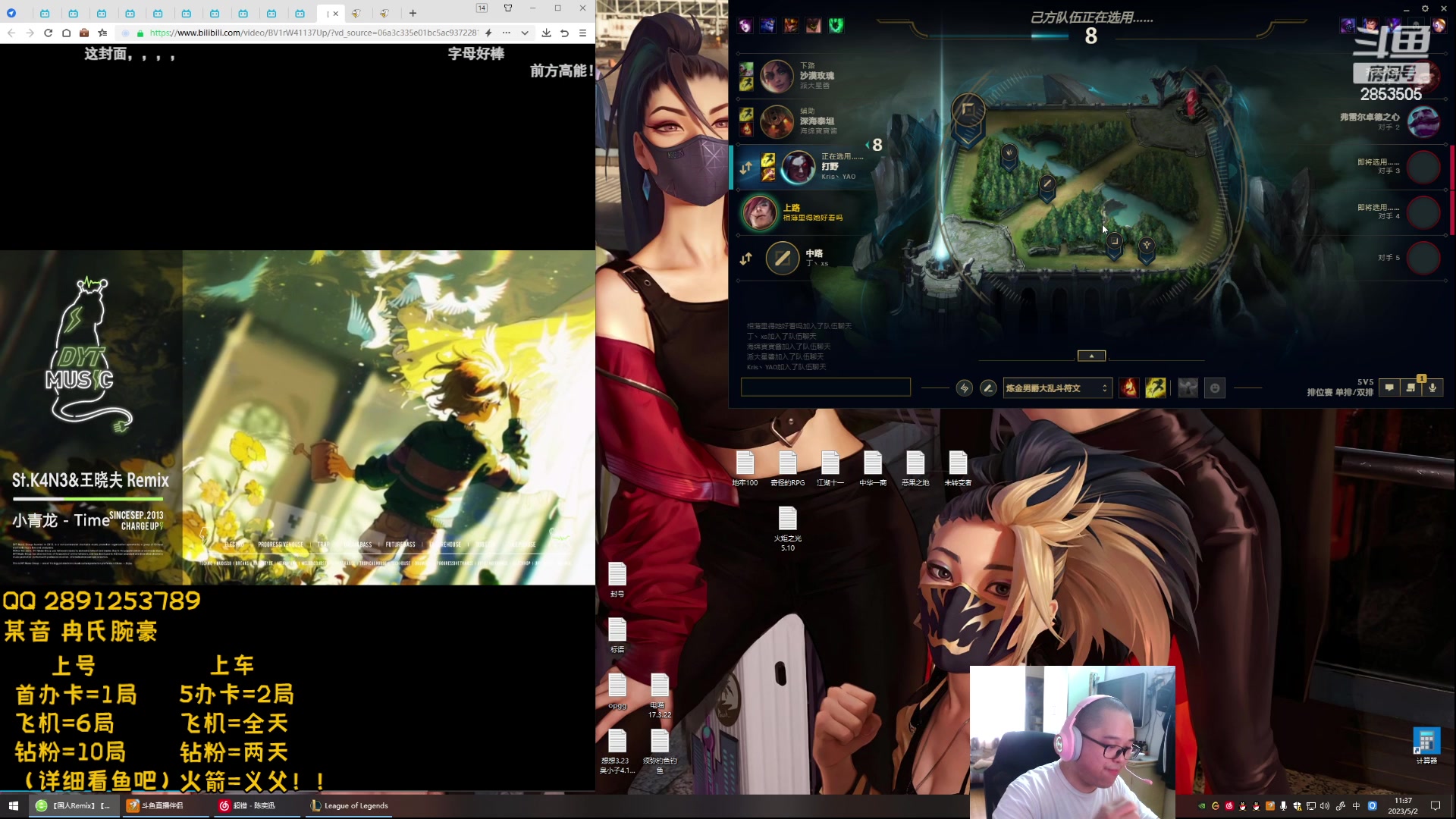Open the browser home page icon
Viewport: 1456px width, 819px height.
66,33
